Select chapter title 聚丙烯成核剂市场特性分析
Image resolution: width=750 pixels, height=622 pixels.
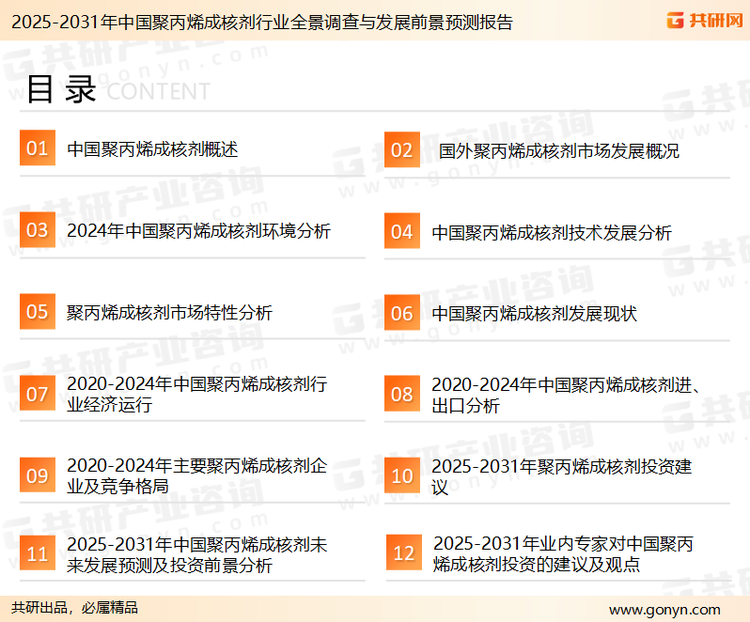click(169, 313)
